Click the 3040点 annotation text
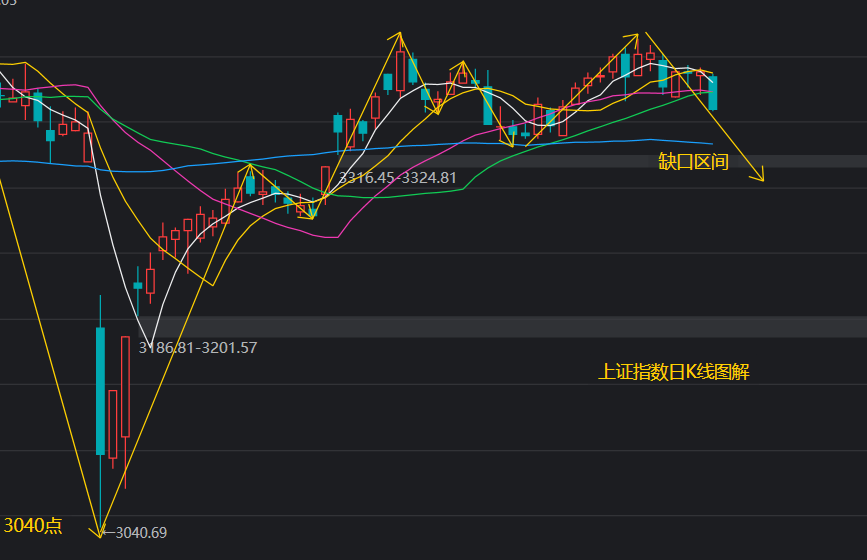The height and width of the screenshot is (560, 867). click(x=33, y=525)
